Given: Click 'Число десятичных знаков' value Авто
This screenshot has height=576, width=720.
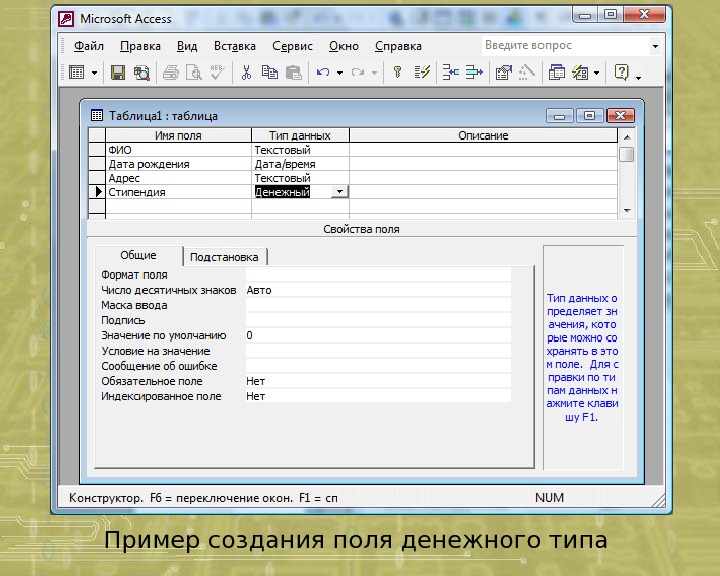Looking at the screenshot, I should point(378,290).
